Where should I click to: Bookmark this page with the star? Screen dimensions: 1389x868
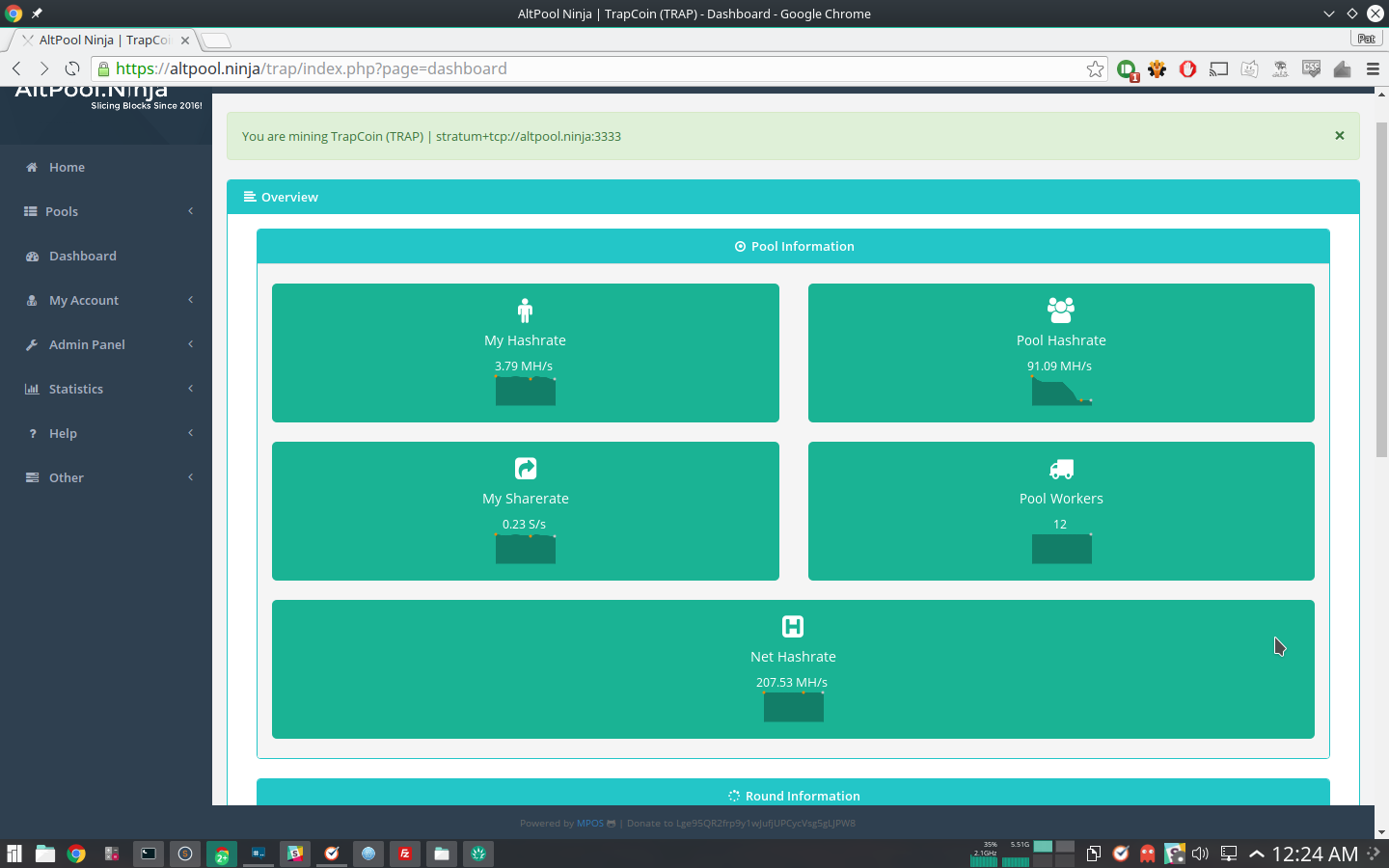1095,68
